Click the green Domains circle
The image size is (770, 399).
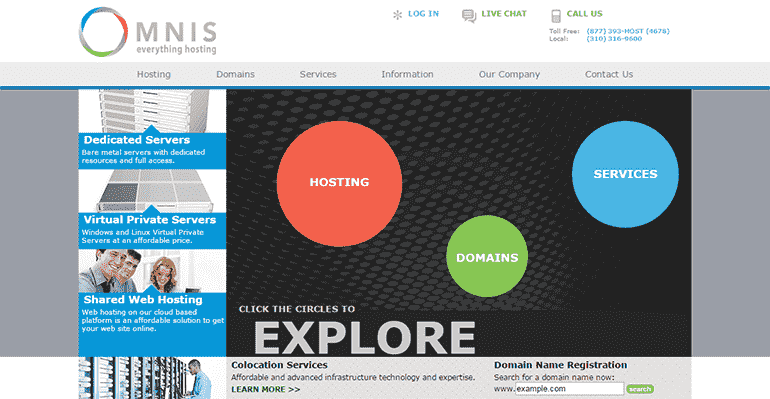click(487, 256)
